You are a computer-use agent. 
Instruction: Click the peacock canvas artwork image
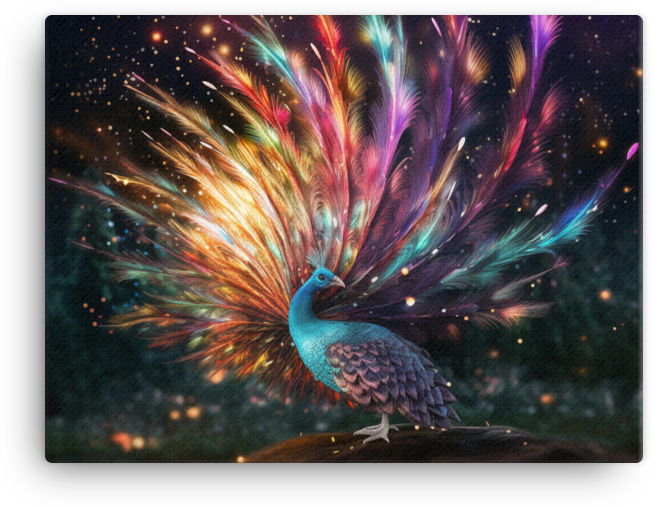(344, 239)
